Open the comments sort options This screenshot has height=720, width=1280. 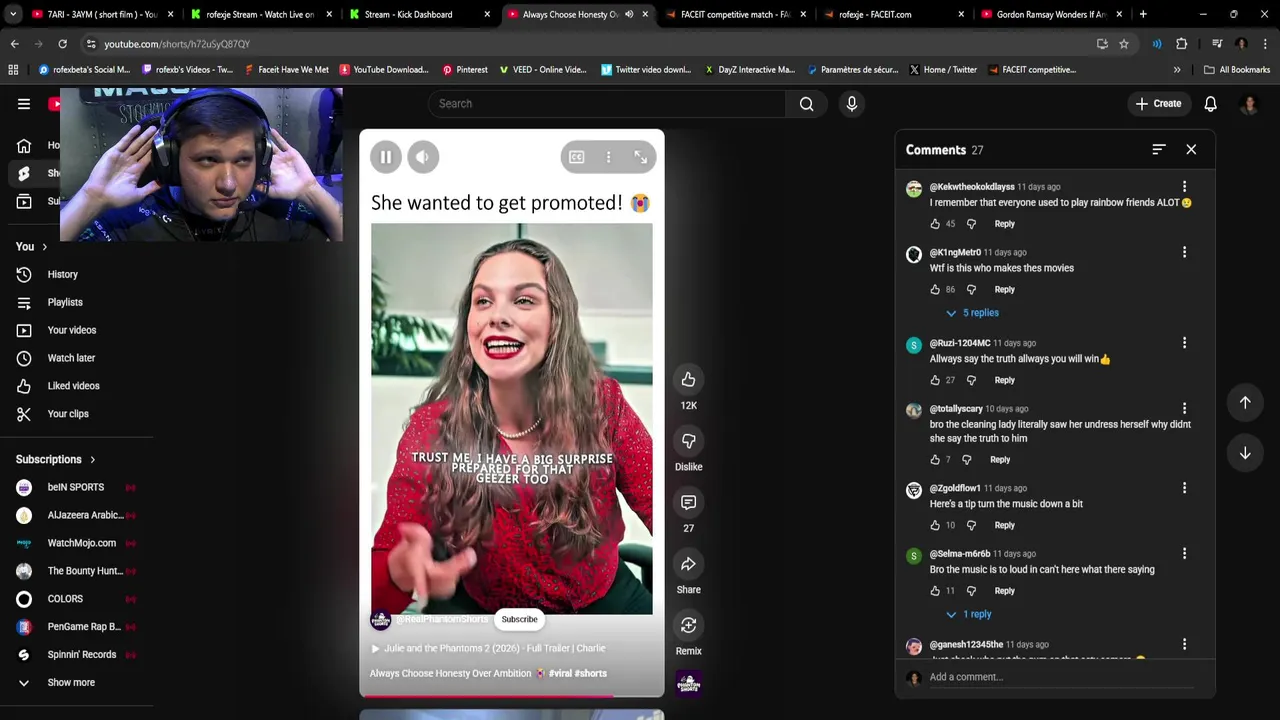[1159, 149]
